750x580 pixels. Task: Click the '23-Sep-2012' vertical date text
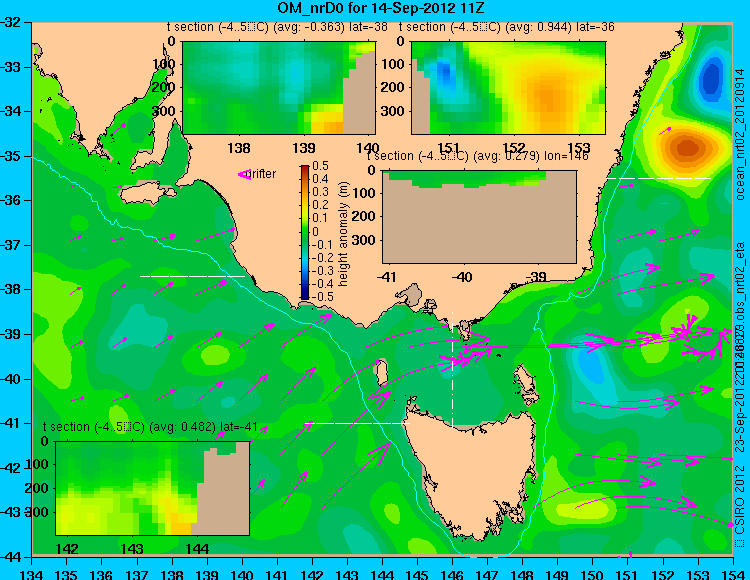coord(740,416)
